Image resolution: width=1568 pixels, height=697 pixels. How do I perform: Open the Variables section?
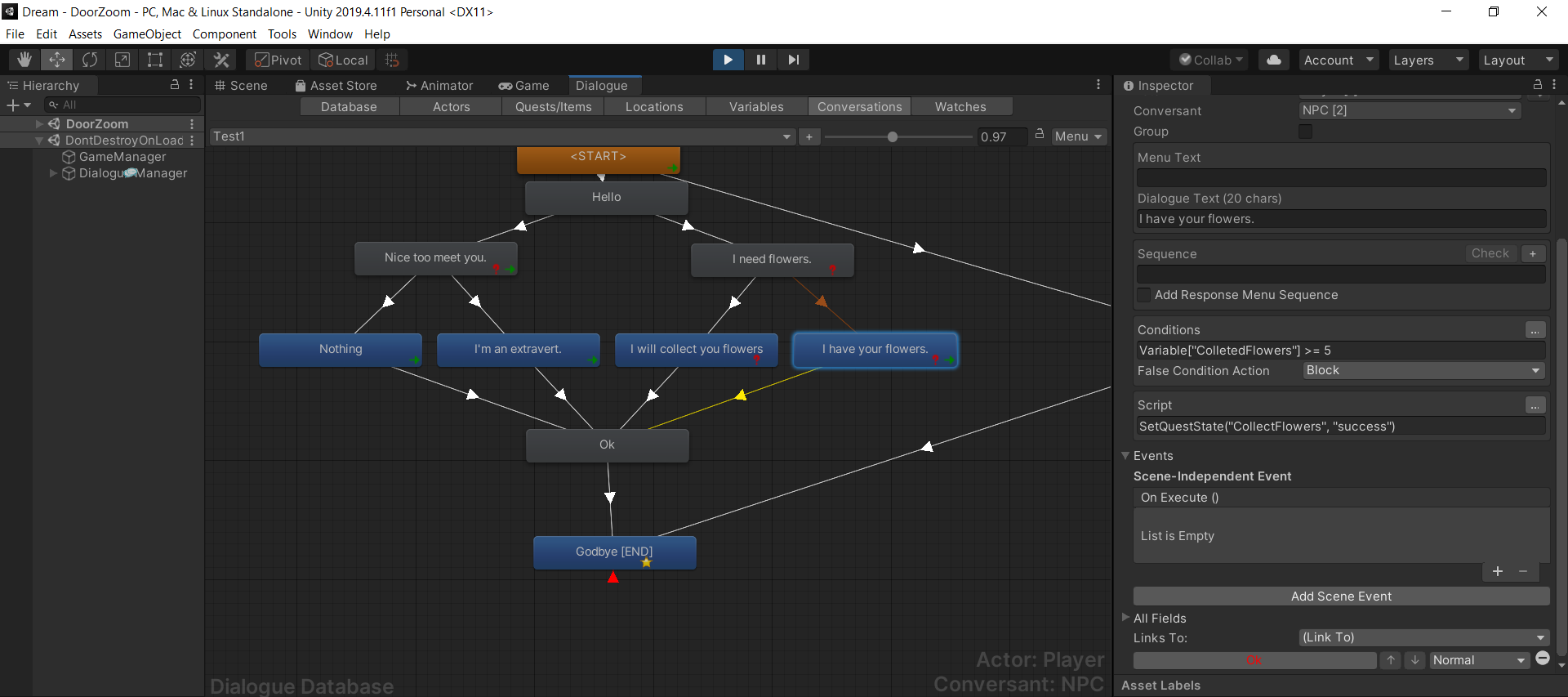tap(756, 107)
